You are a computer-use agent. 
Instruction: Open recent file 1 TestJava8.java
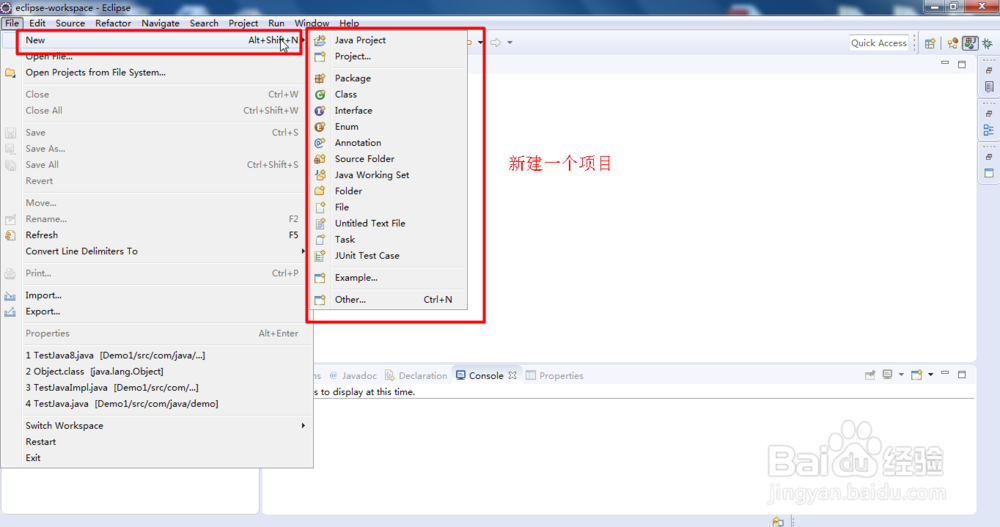click(156, 355)
